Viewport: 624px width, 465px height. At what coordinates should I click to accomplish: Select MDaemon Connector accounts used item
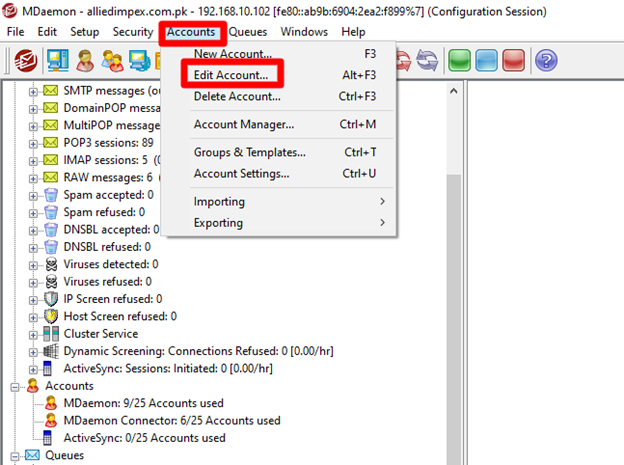pyautogui.click(x=171, y=421)
